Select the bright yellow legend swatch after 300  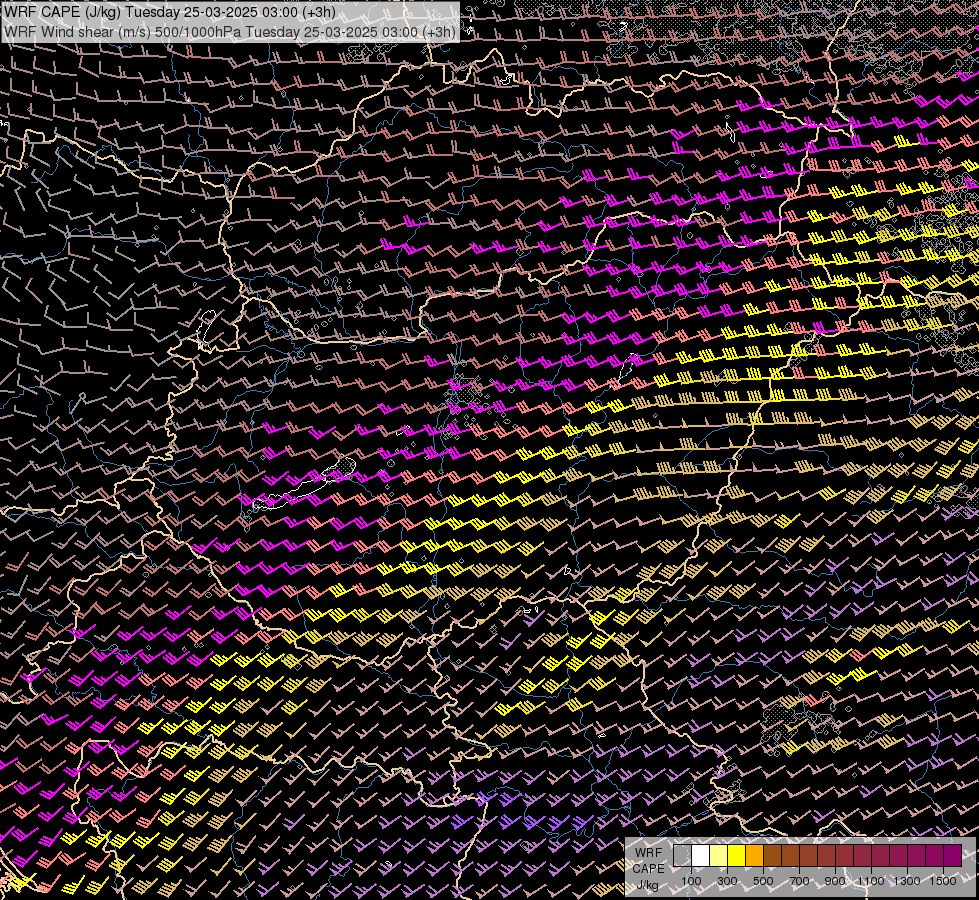click(x=736, y=856)
